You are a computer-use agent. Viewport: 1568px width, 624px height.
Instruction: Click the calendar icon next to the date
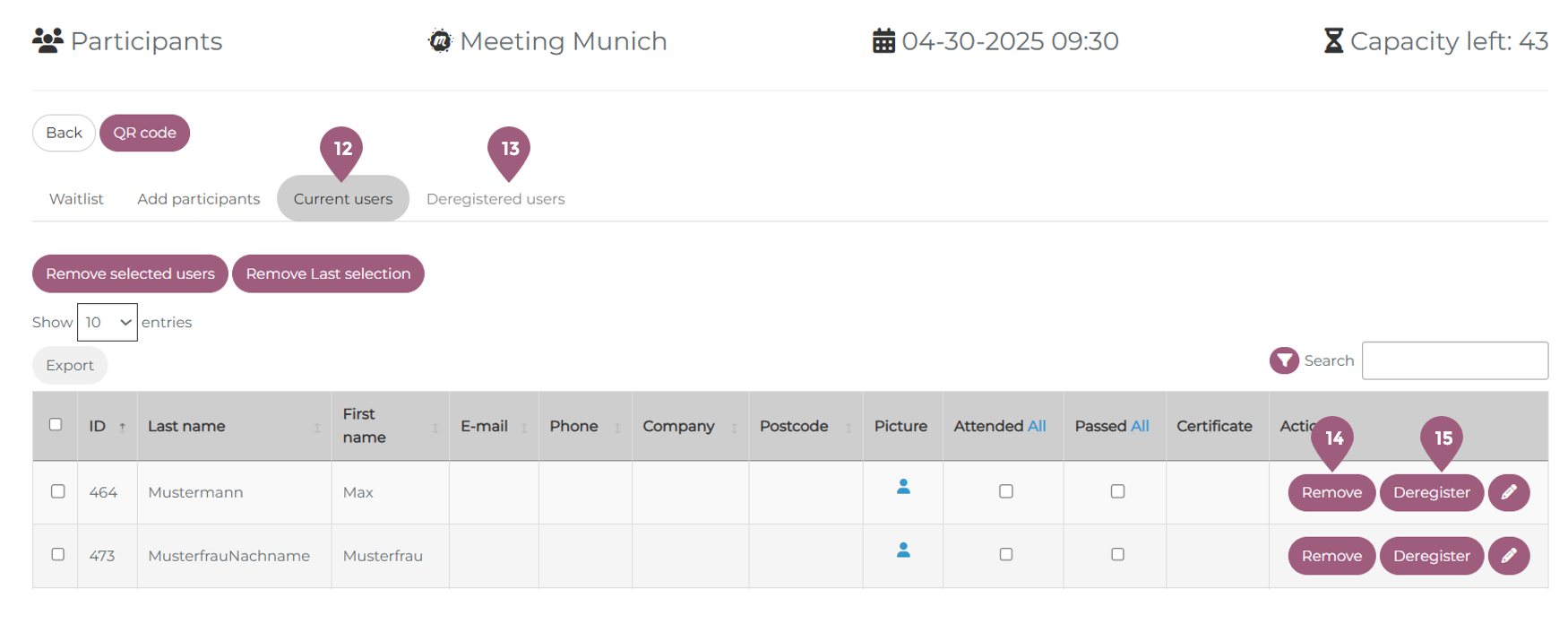[x=883, y=41]
